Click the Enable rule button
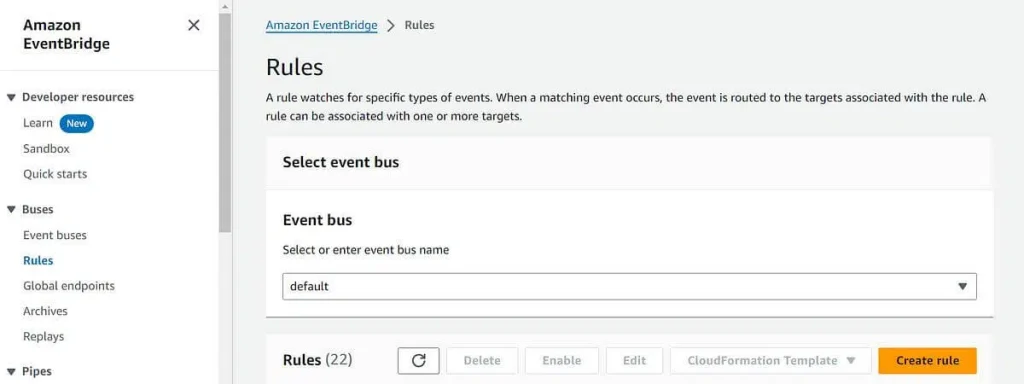This screenshot has height=384, width=1024. [x=562, y=360]
